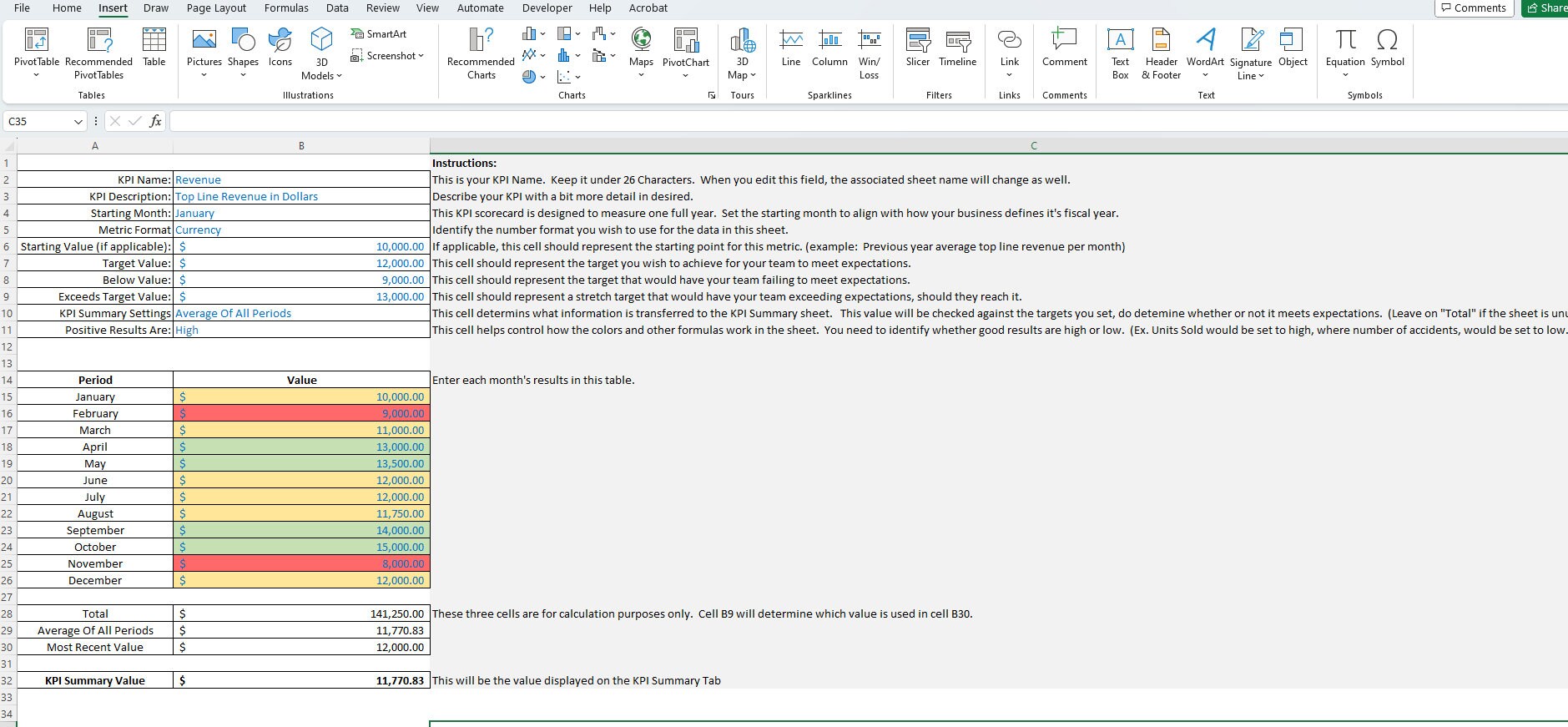
Task: Click the Timeline filter icon
Action: pyautogui.click(x=957, y=39)
